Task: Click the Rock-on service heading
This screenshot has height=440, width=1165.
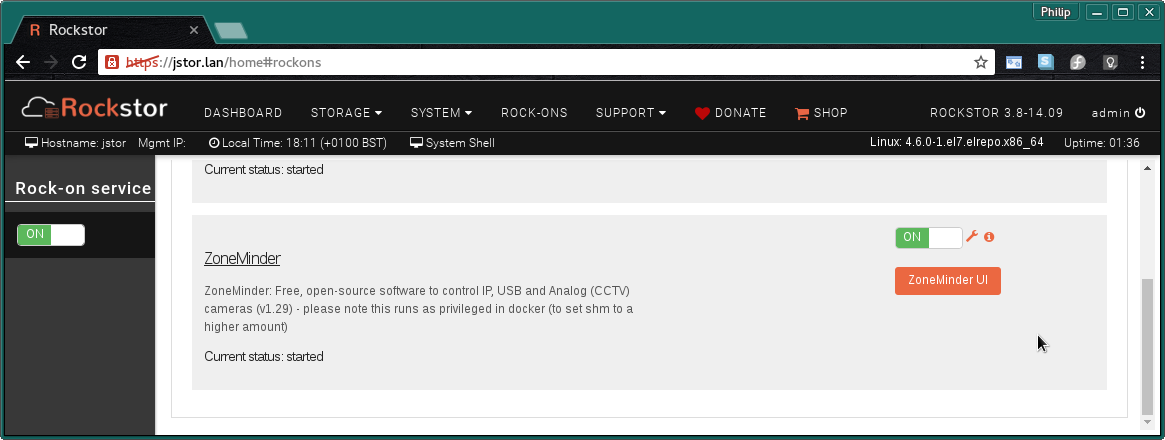Action: 83,189
